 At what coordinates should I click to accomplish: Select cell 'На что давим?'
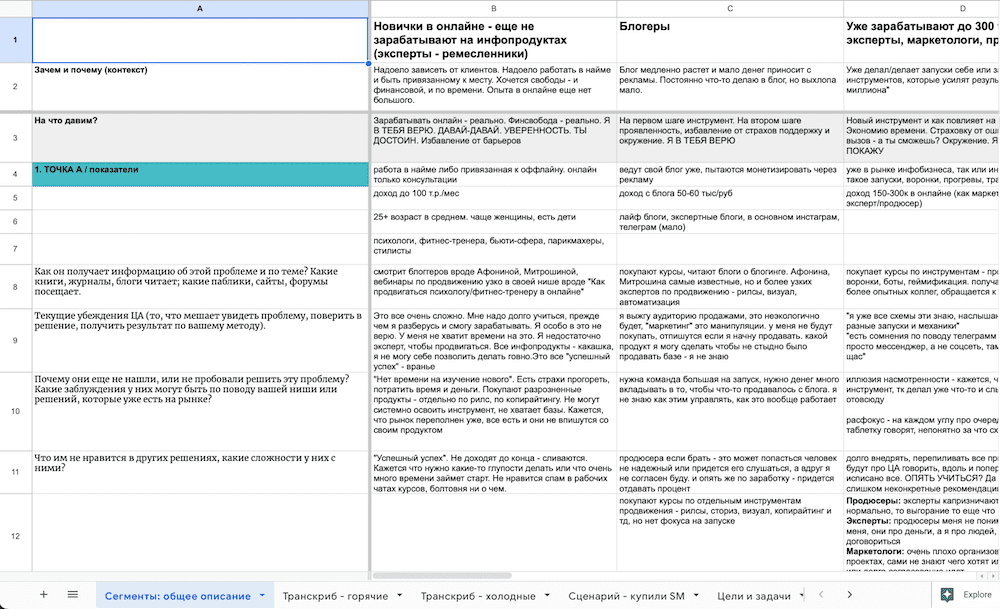click(200, 138)
